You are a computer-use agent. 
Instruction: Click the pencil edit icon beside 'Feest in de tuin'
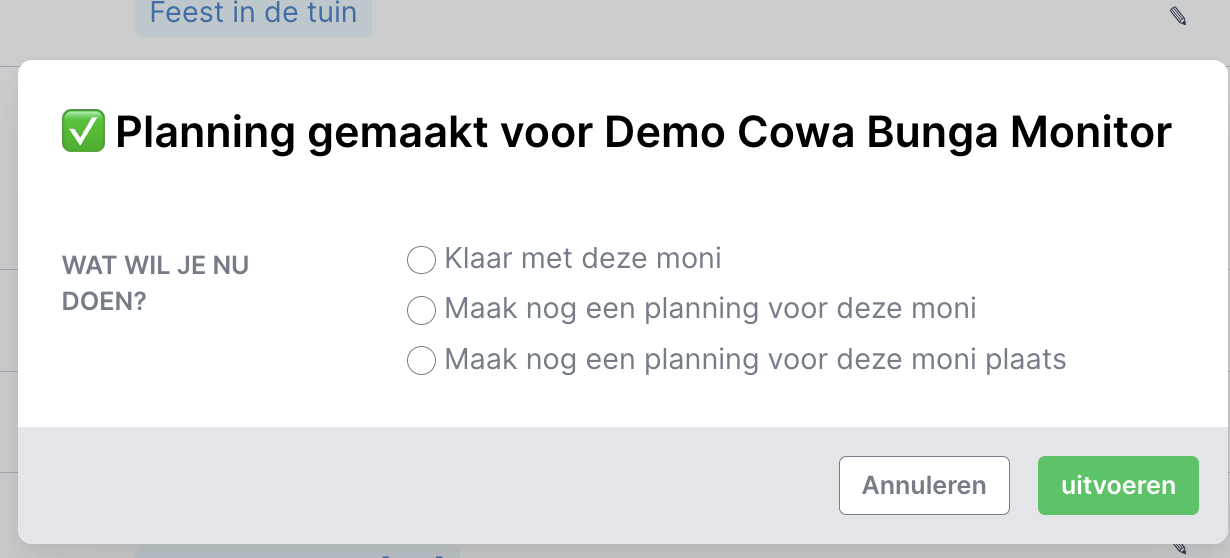pos(1178,15)
